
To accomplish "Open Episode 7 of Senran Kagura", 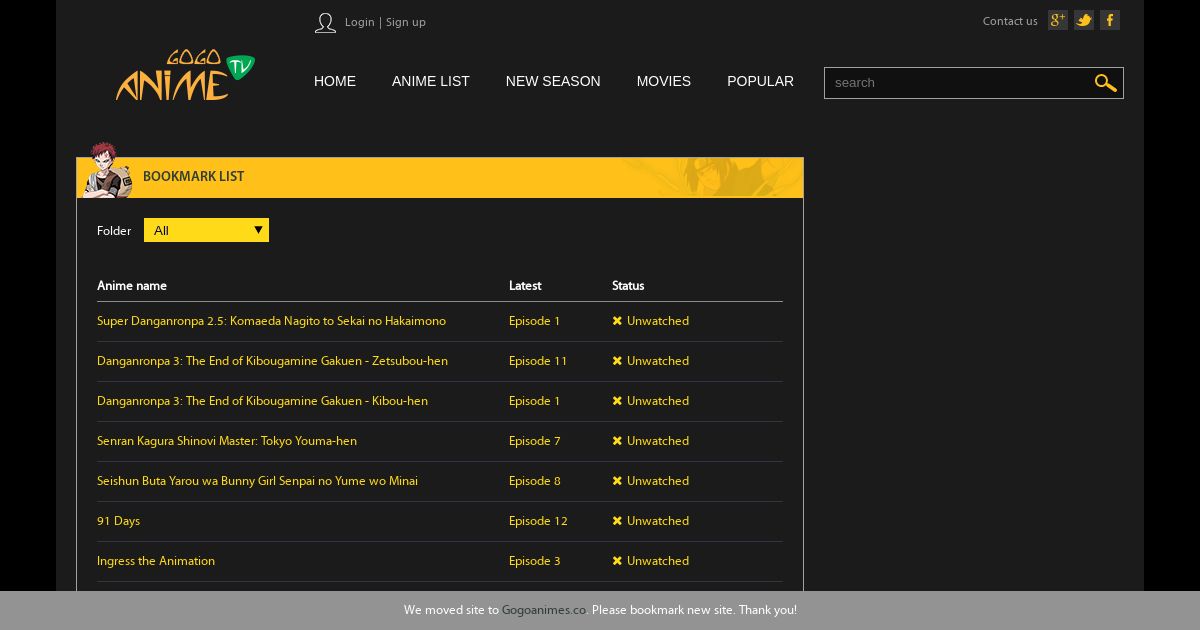I will click(534, 441).
